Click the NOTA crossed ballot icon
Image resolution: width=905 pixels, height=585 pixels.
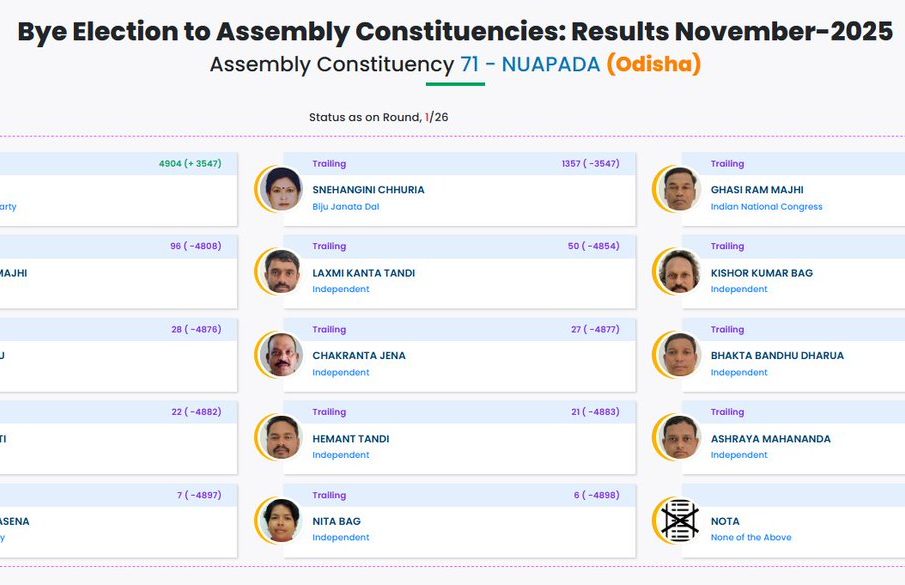click(x=681, y=521)
